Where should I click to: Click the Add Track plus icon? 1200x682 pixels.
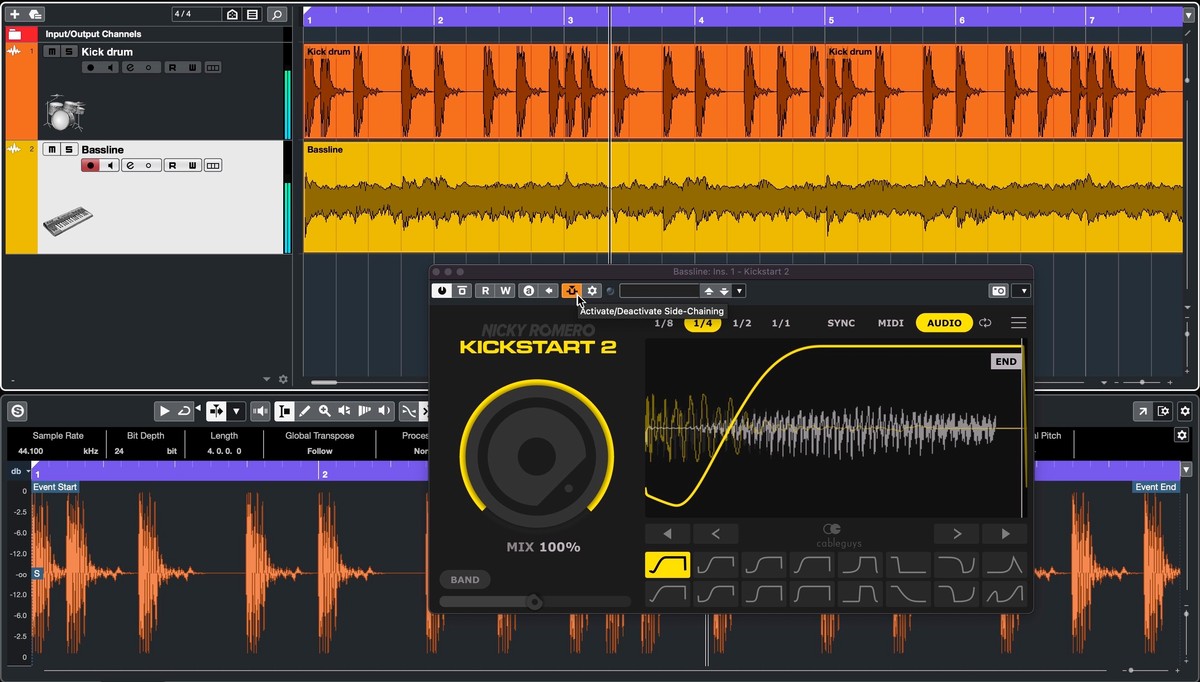(x=15, y=14)
